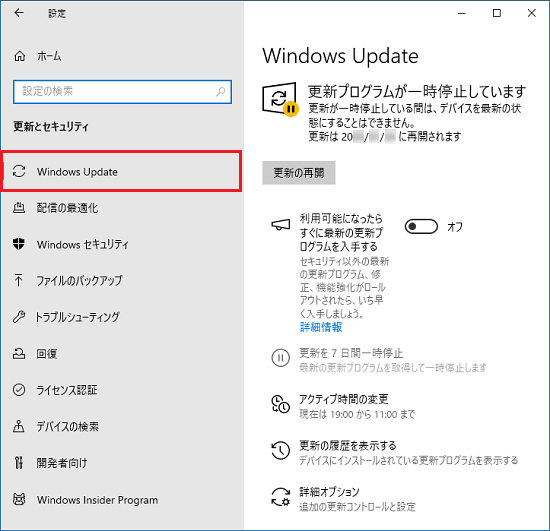Screen dimensions: 550x531
Task: Click 更新プログラムが一時停止しています status text
Action: click(x=417, y=91)
